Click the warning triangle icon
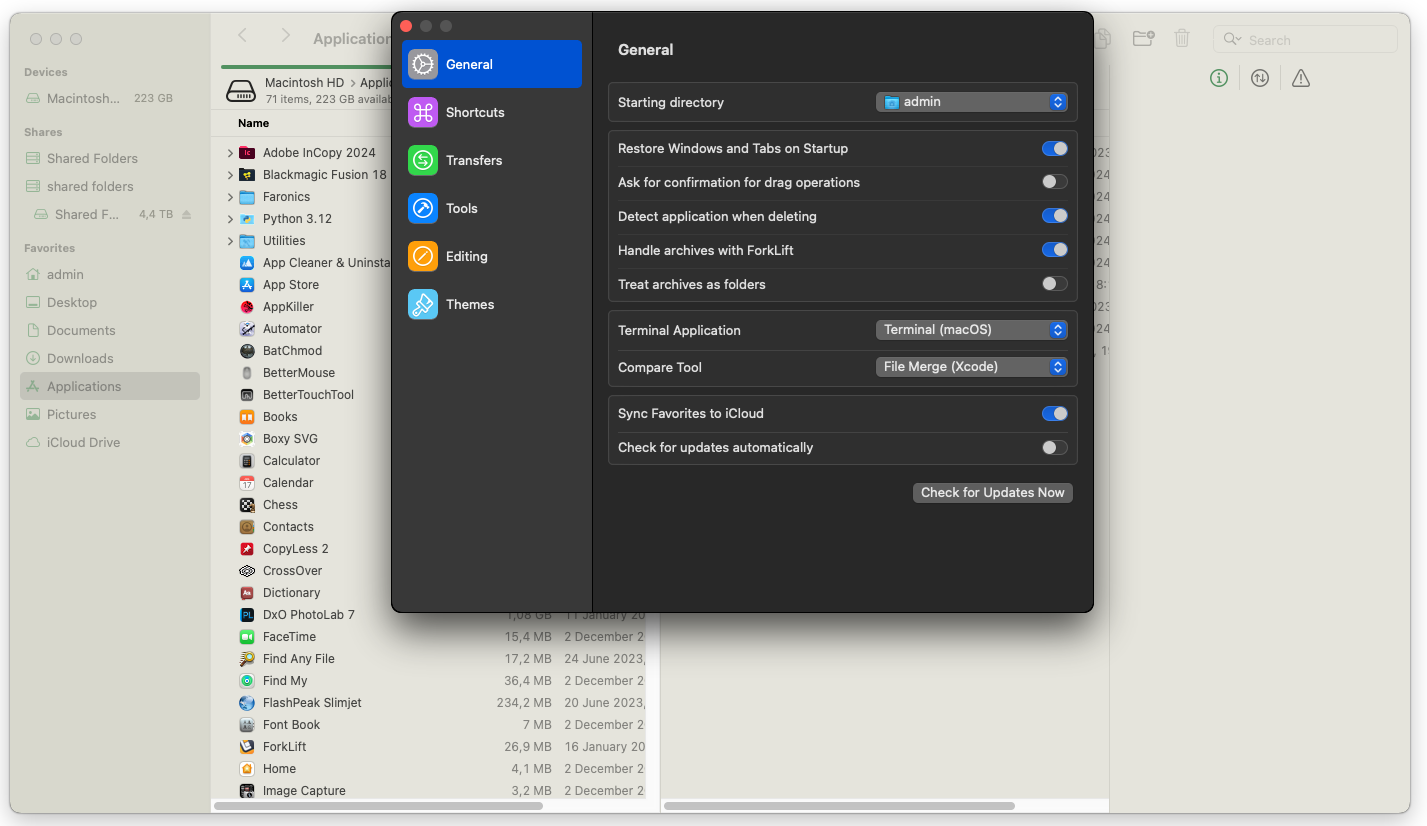 1300,78
